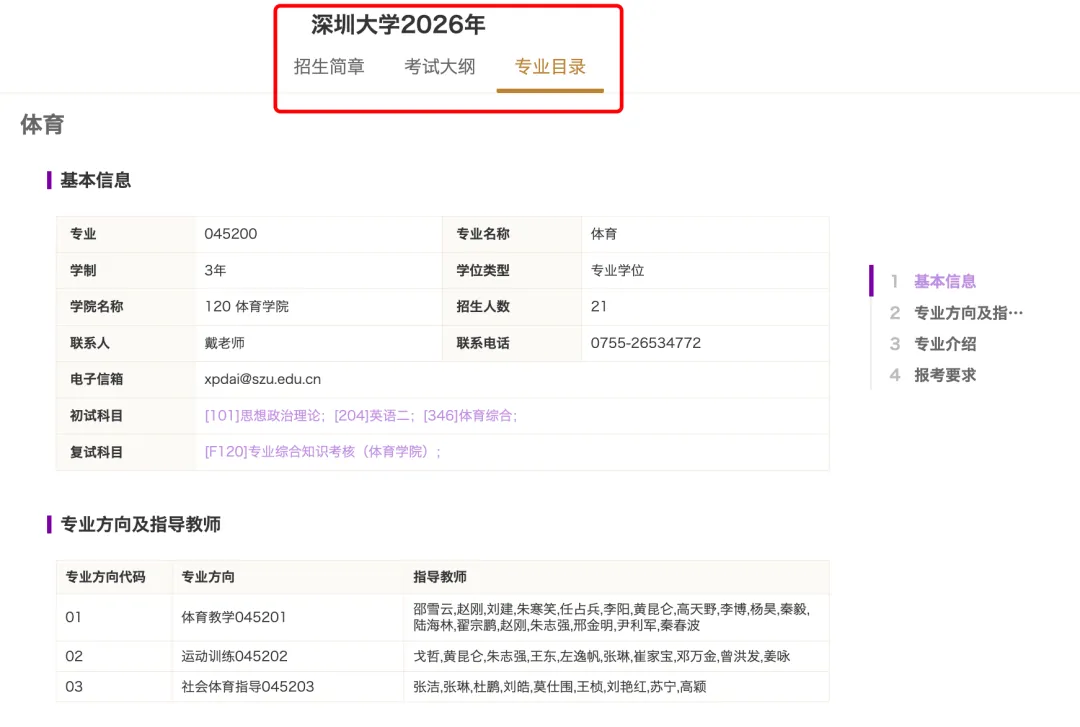Click the 联系电话 label
Image resolution: width=1080 pixels, height=727 pixels.
click(x=483, y=342)
